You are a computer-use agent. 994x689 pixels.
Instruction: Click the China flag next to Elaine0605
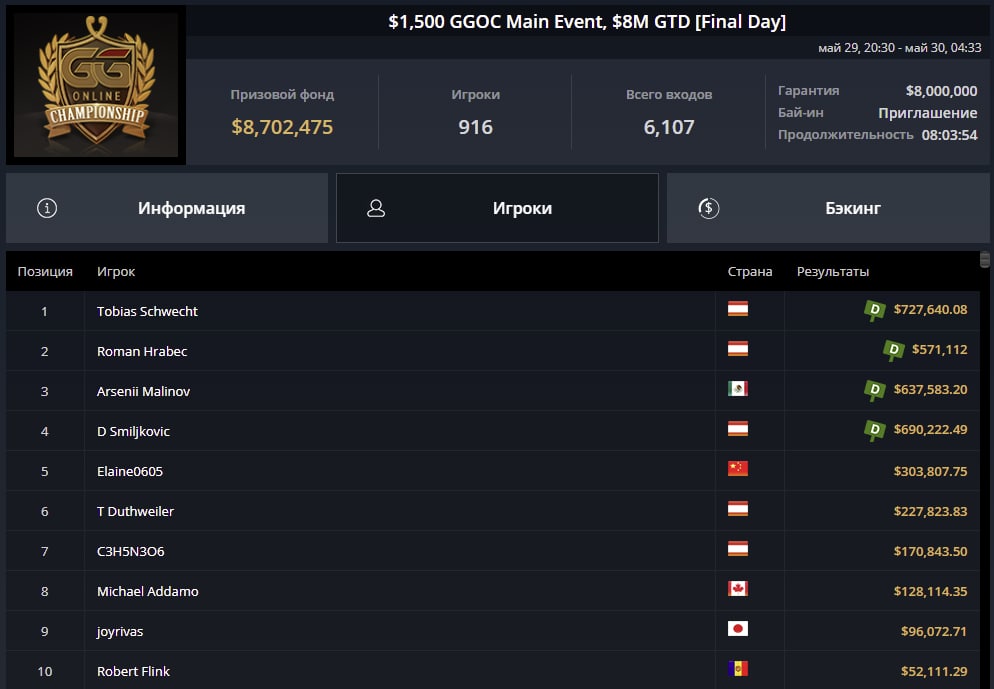(x=738, y=468)
